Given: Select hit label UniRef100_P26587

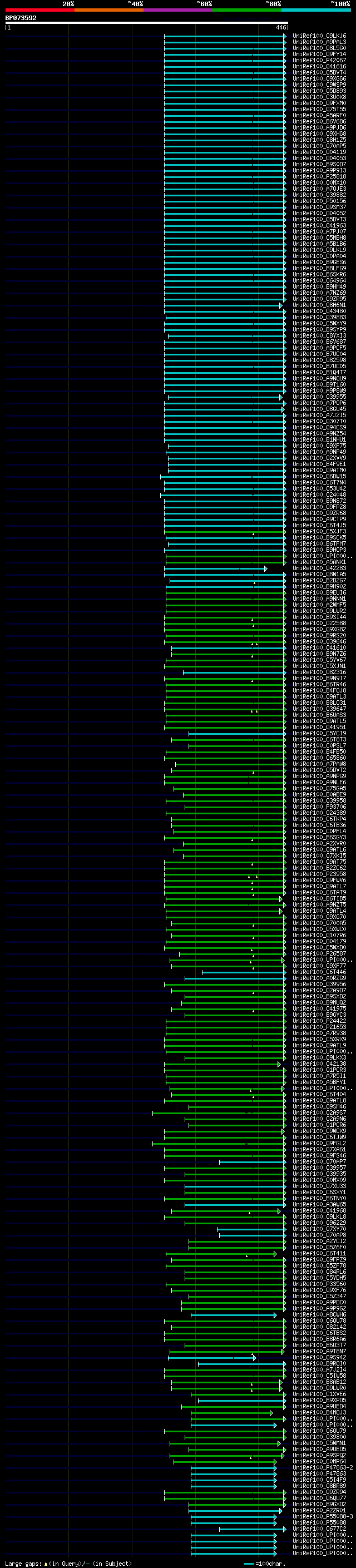Looking at the screenshot, I should click(319, 954).
